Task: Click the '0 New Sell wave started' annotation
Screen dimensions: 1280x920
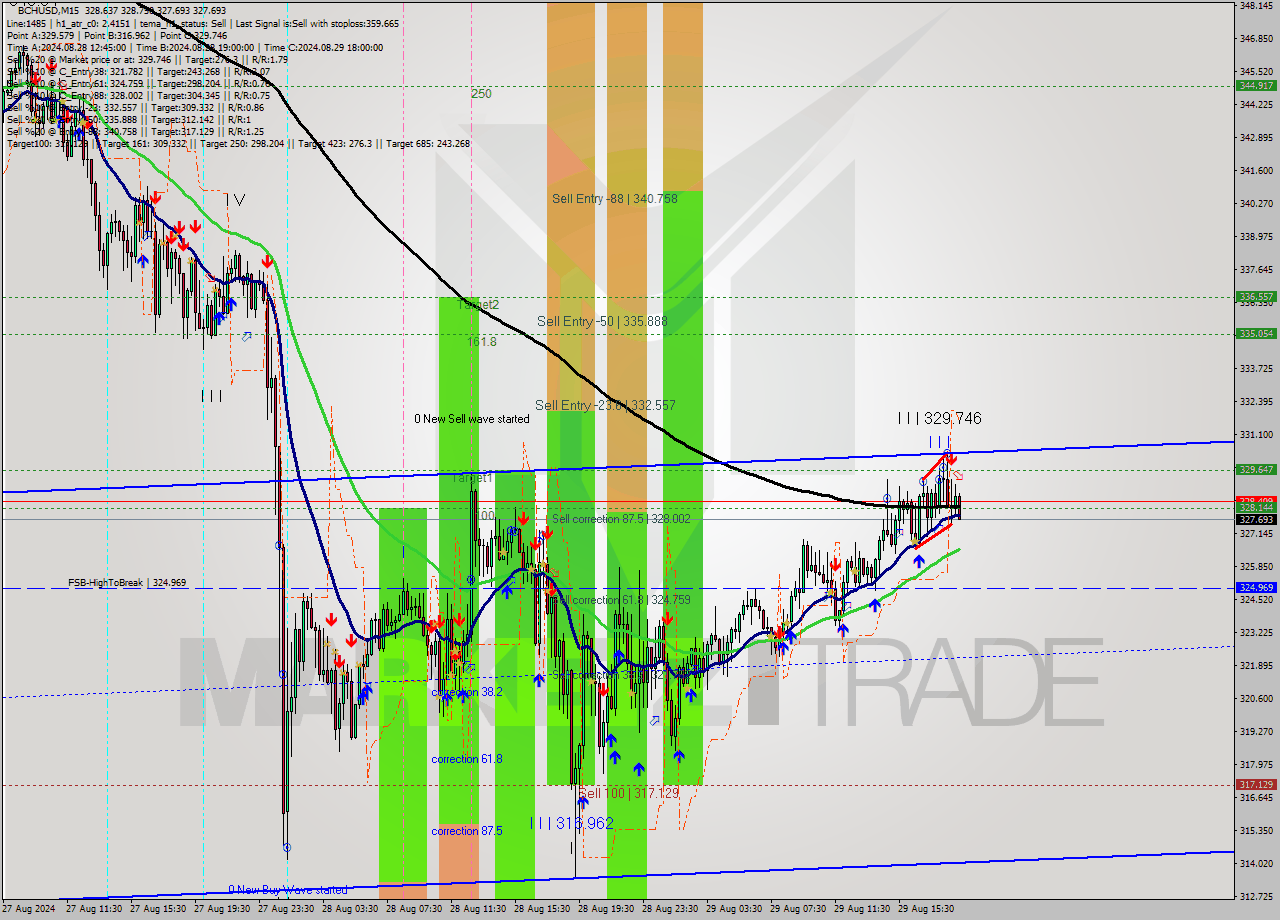Action: 472,419
